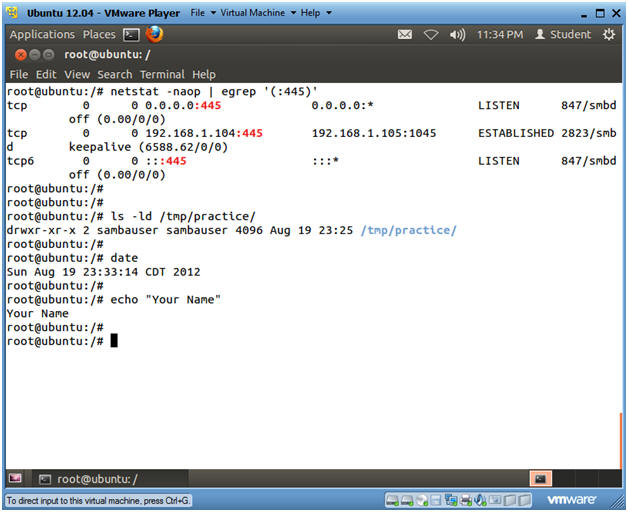
Task: Minimize terminal using its gray title button
Action: pyautogui.click(x=35, y=54)
